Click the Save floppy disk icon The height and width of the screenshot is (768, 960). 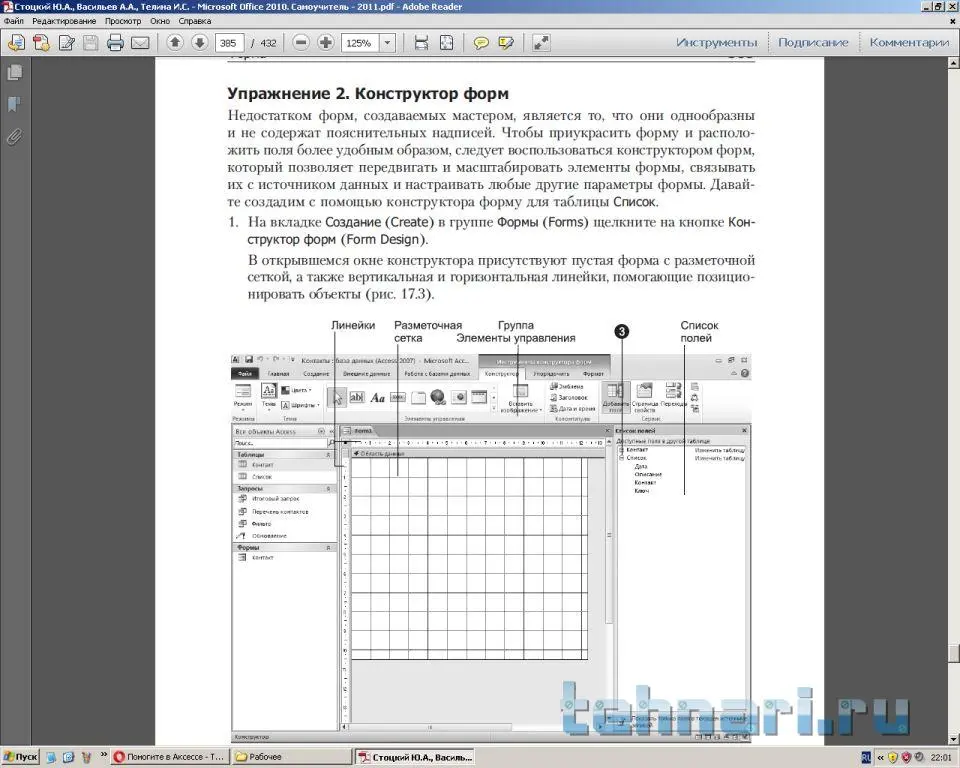point(91,43)
